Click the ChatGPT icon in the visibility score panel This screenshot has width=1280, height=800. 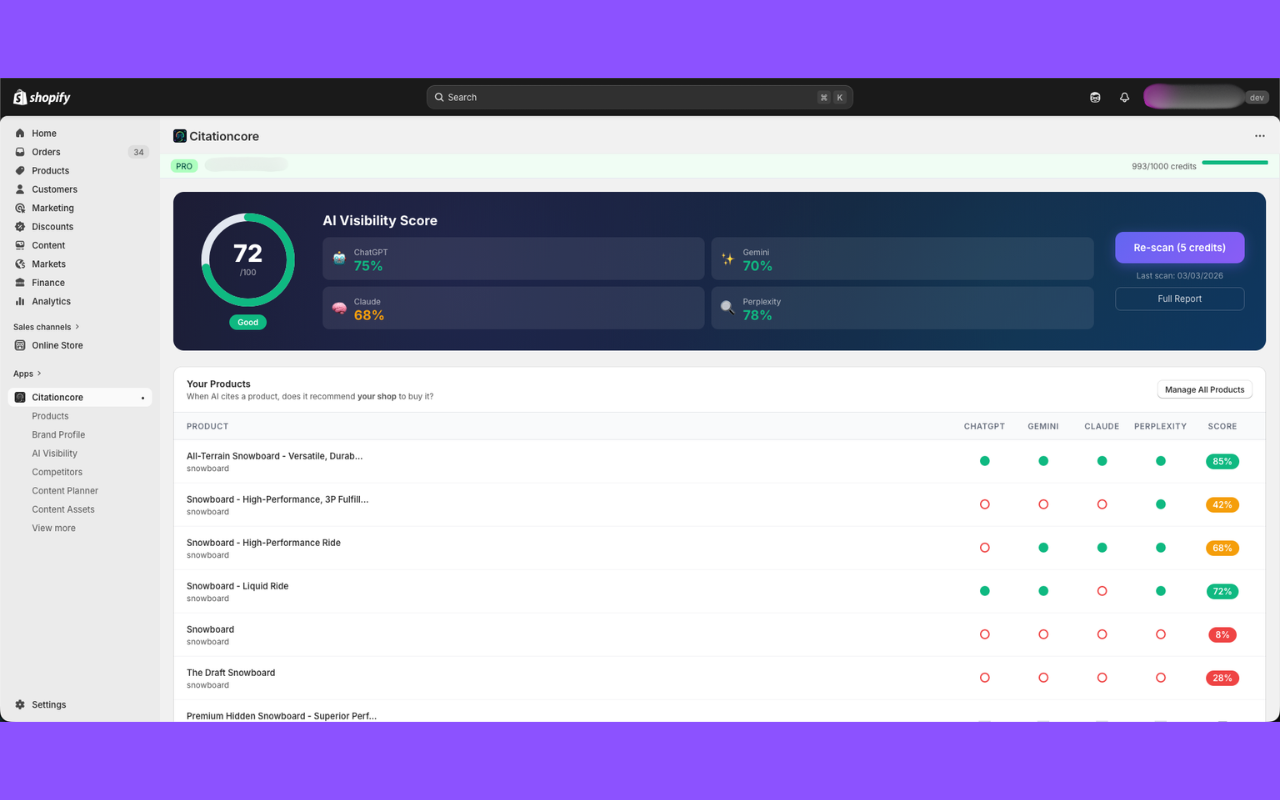[339, 257]
